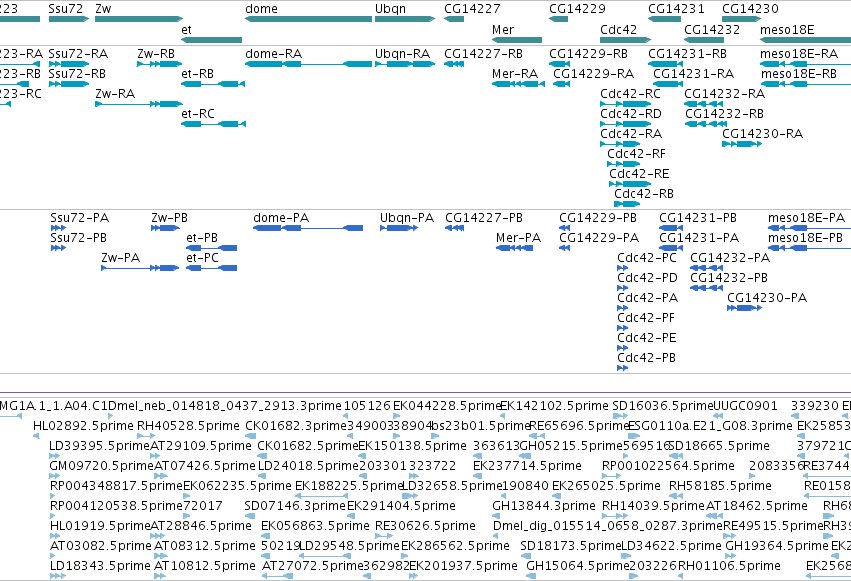The image size is (851, 581).
Task: Select the Zw-RA transcript
Action: (139, 104)
